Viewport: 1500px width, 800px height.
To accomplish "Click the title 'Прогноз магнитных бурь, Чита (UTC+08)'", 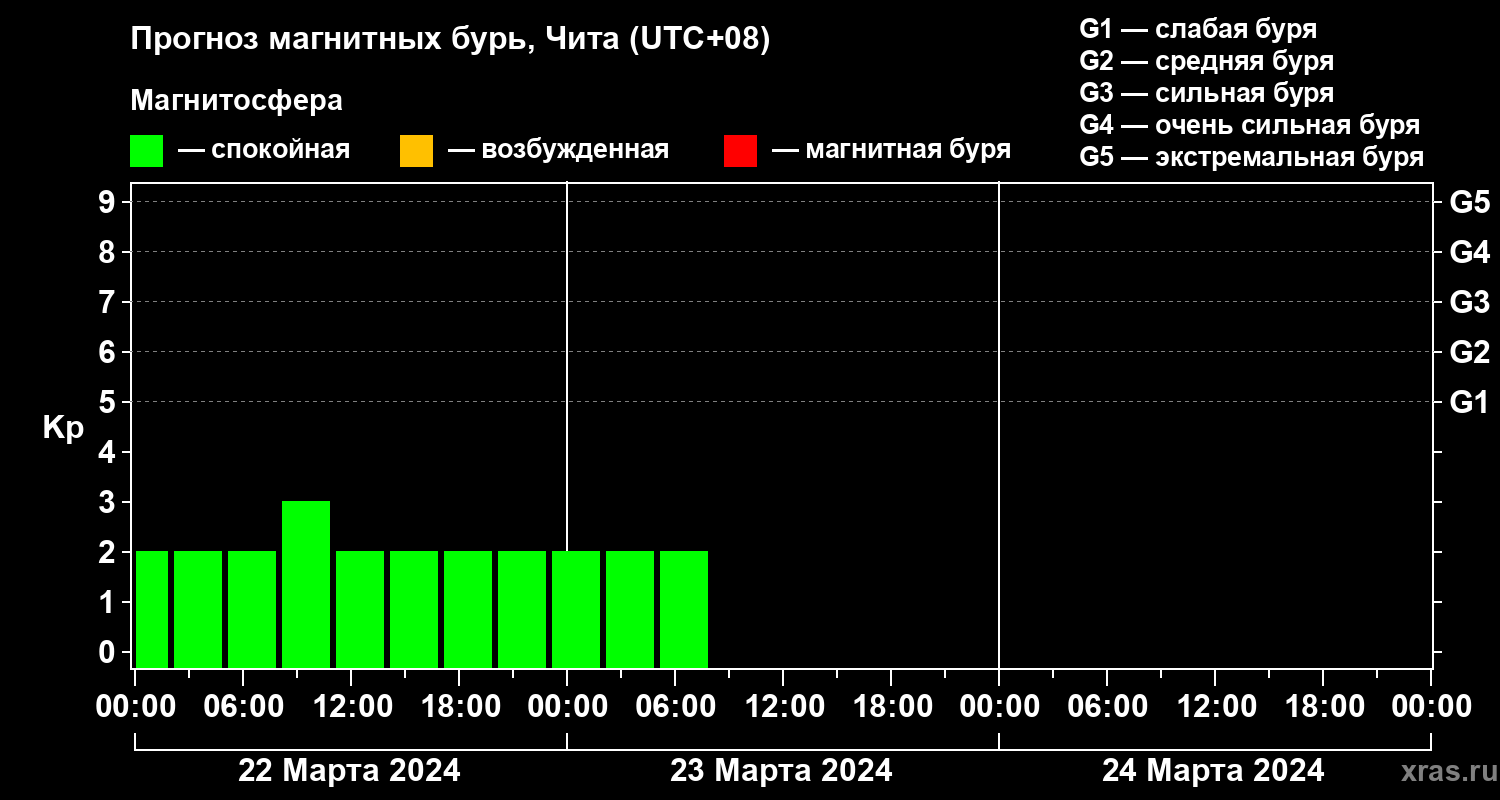I will tap(451, 40).
